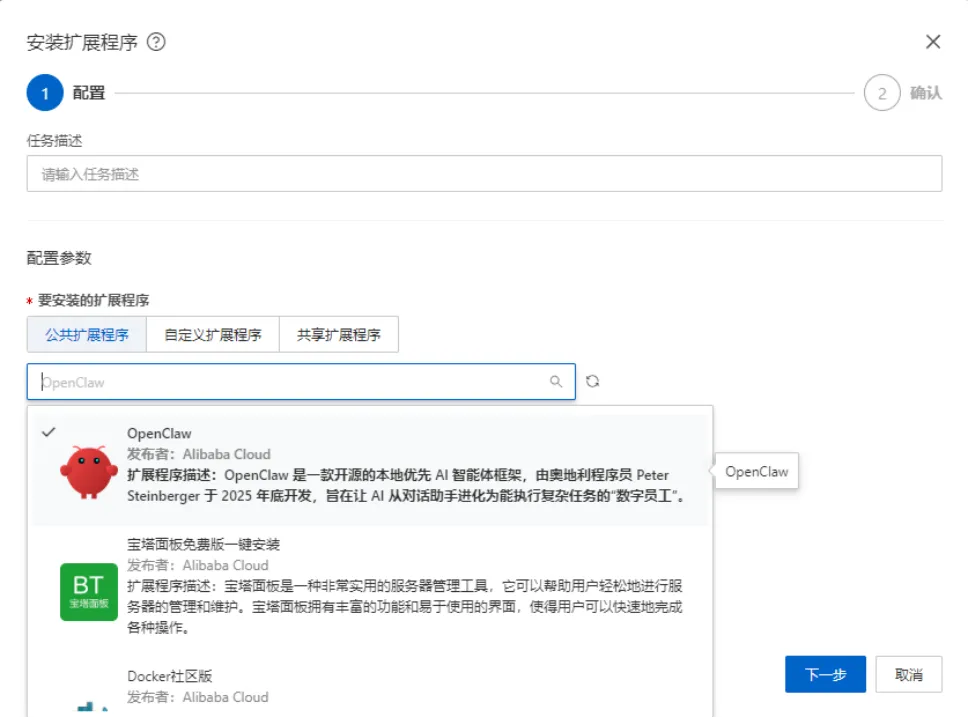Click the OpenClaw extension search box
The height and width of the screenshot is (718, 969).
(301, 382)
